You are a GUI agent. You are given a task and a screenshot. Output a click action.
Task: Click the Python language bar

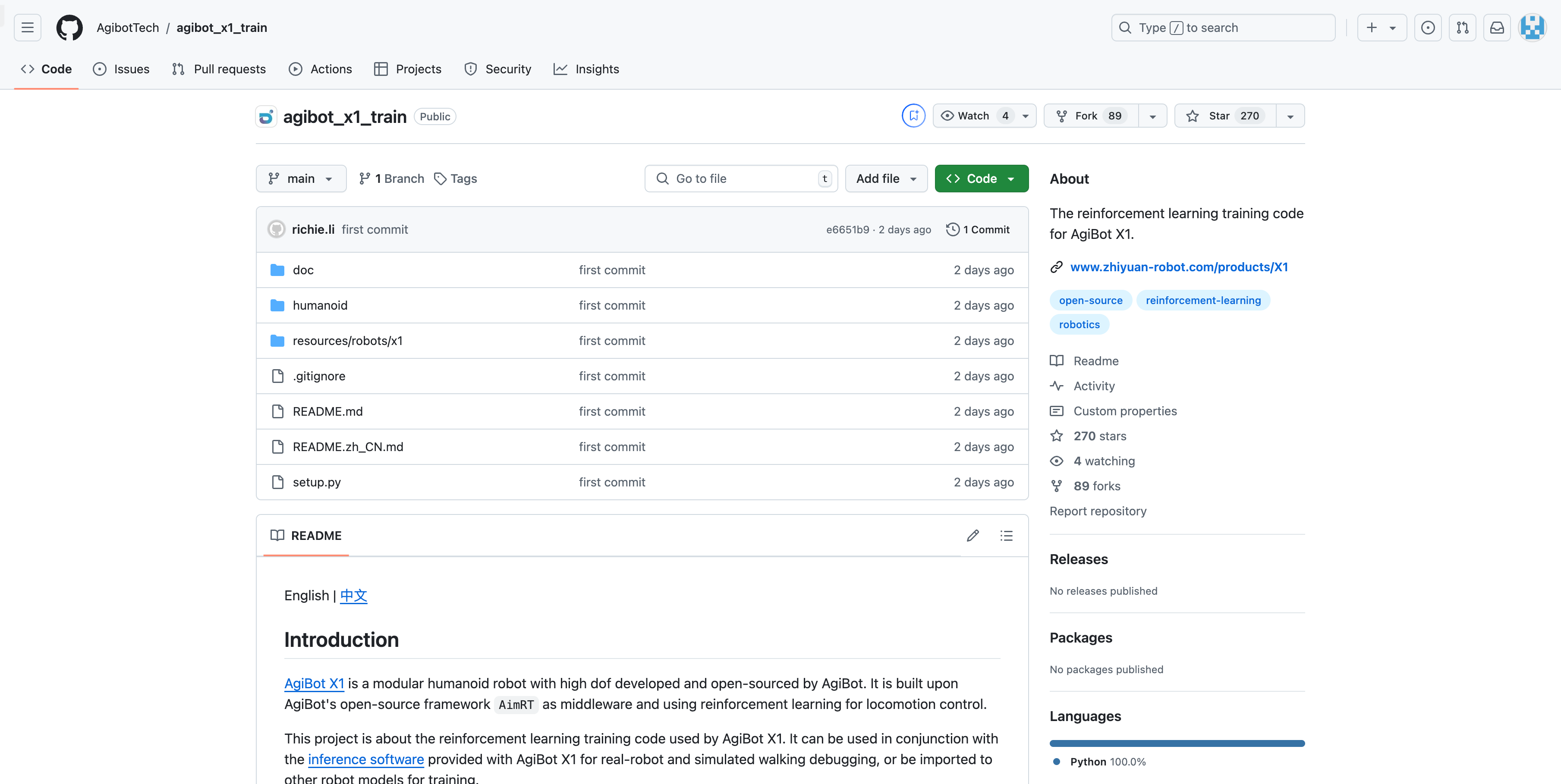1177,743
